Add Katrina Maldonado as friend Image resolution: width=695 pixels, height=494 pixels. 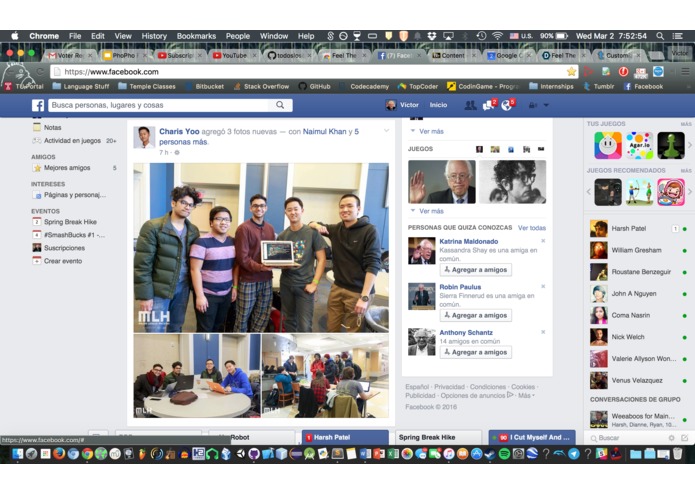click(476, 269)
